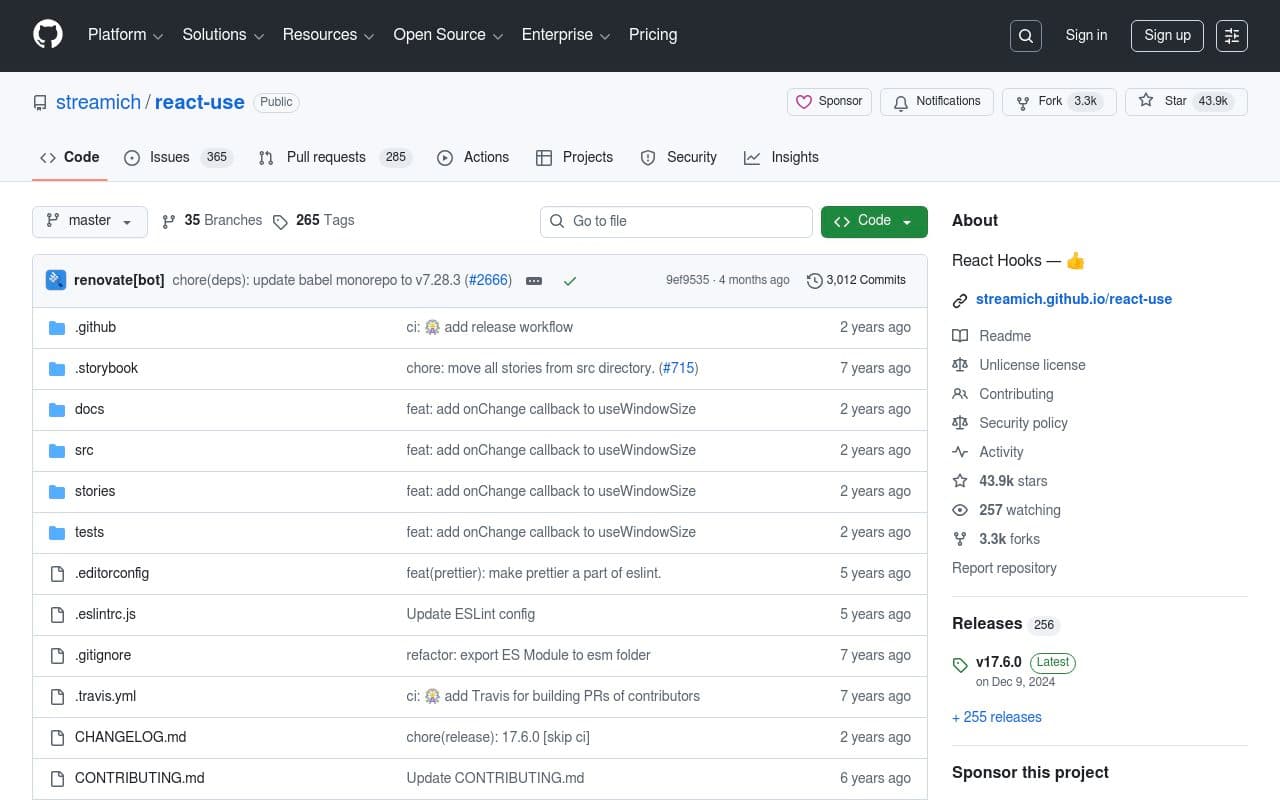Screen dimensions: 1280x800
Task: Click the Notifications bell button
Action: 936,102
